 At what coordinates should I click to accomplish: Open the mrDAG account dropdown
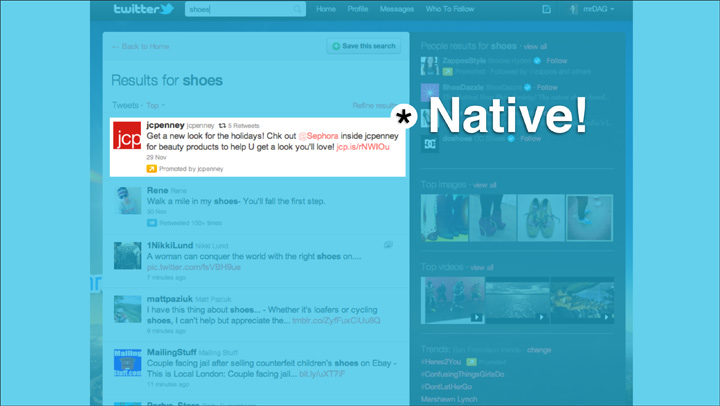pyautogui.click(x=598, y=9)
